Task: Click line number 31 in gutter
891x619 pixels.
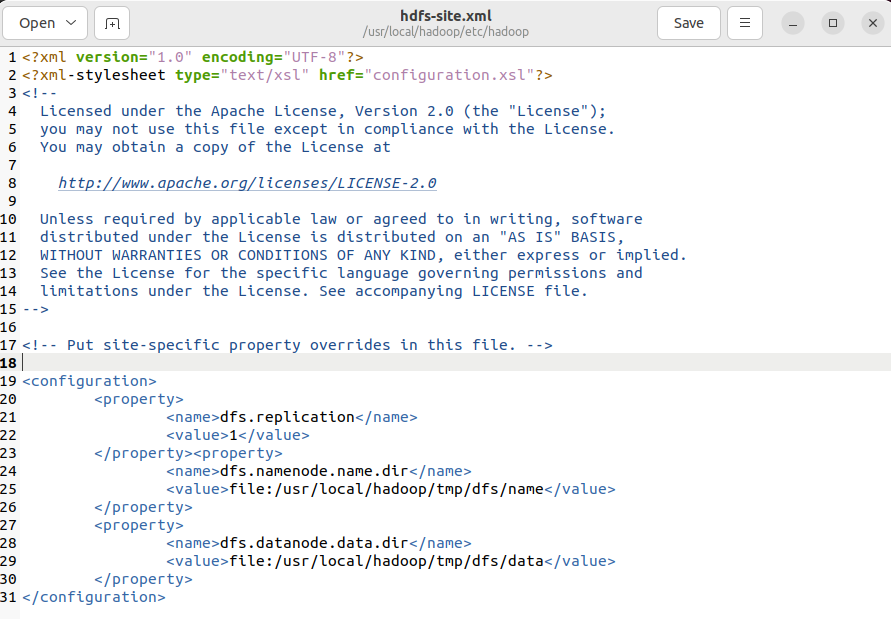Action: [9, 597]
